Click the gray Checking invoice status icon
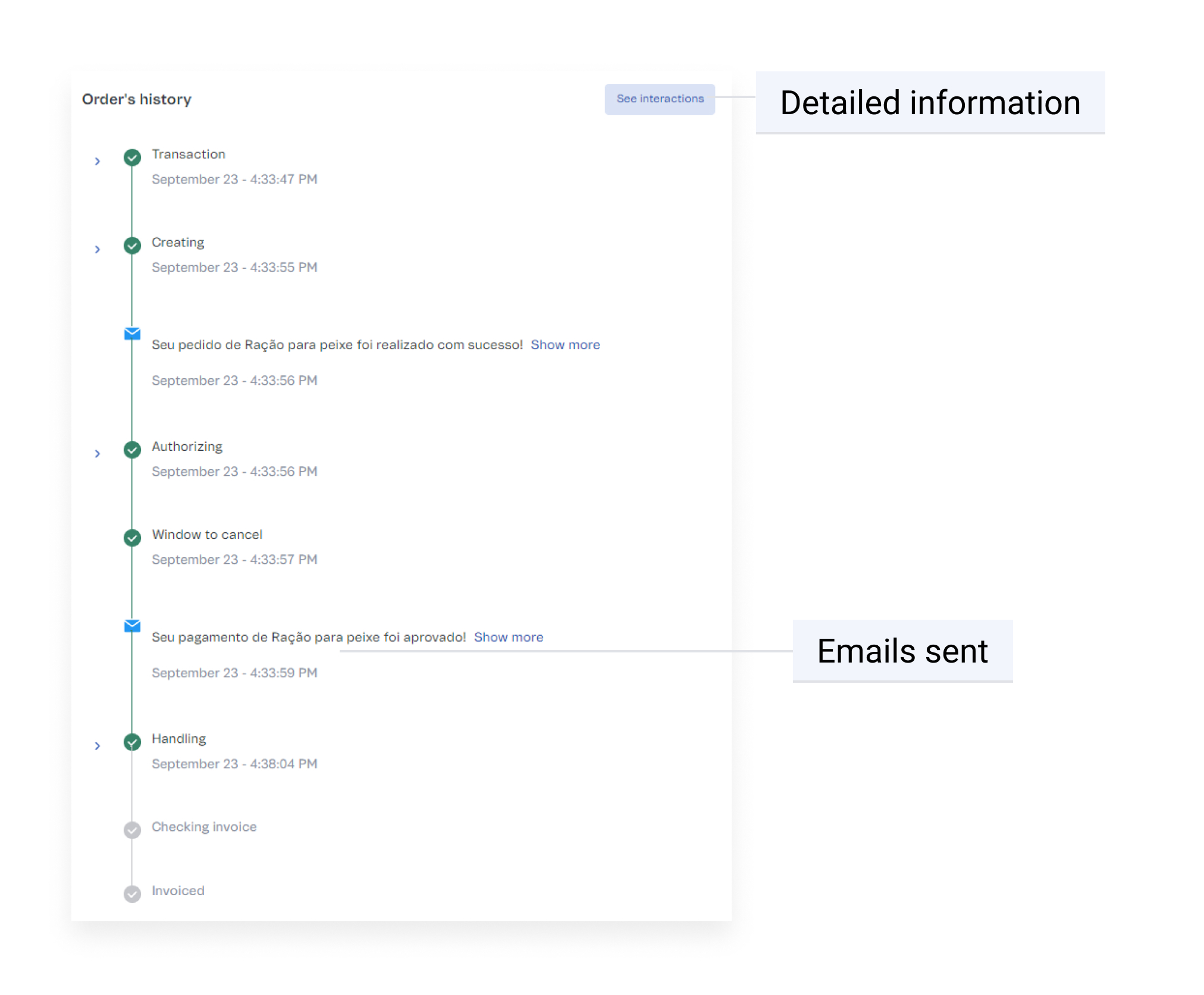1204x995 pixels. pyautogui.click(x=132, y=830)
